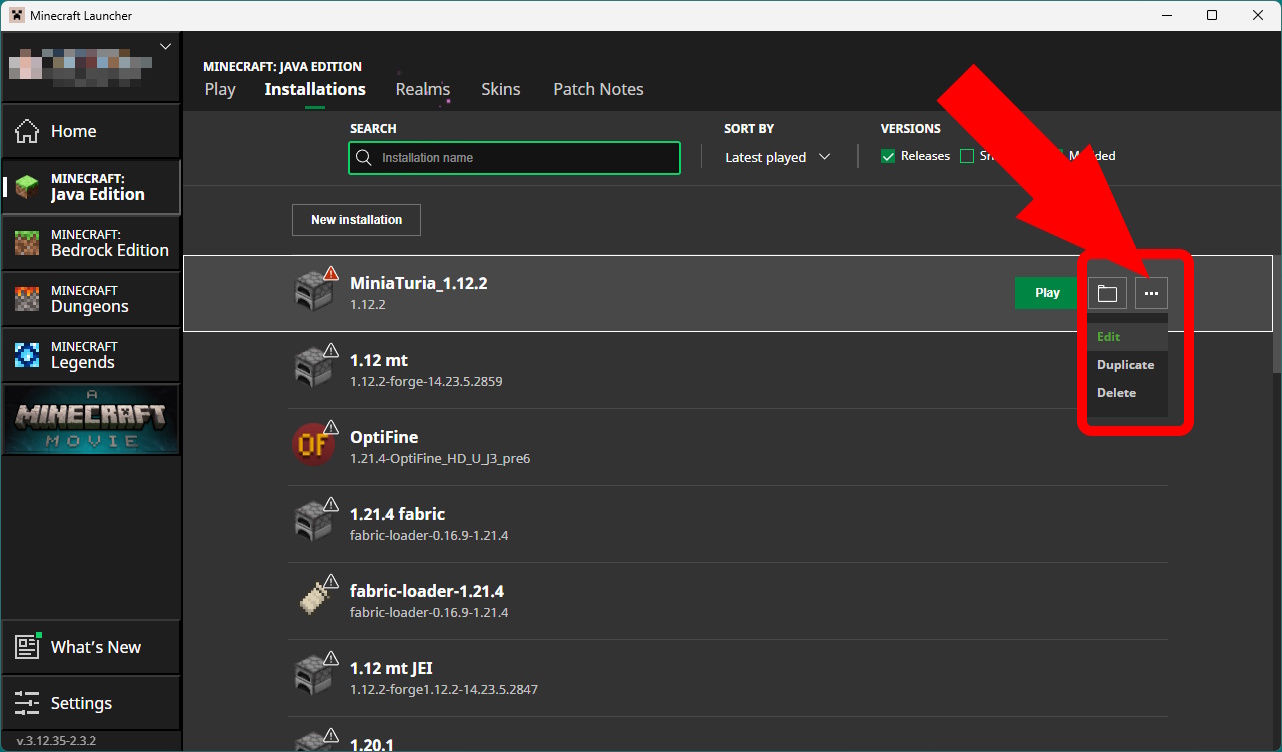The height and width of the screenshot is (752, 1282).
Task: Click the fabric-loader-1.21.4 loom icon
Action: [314, 598]
